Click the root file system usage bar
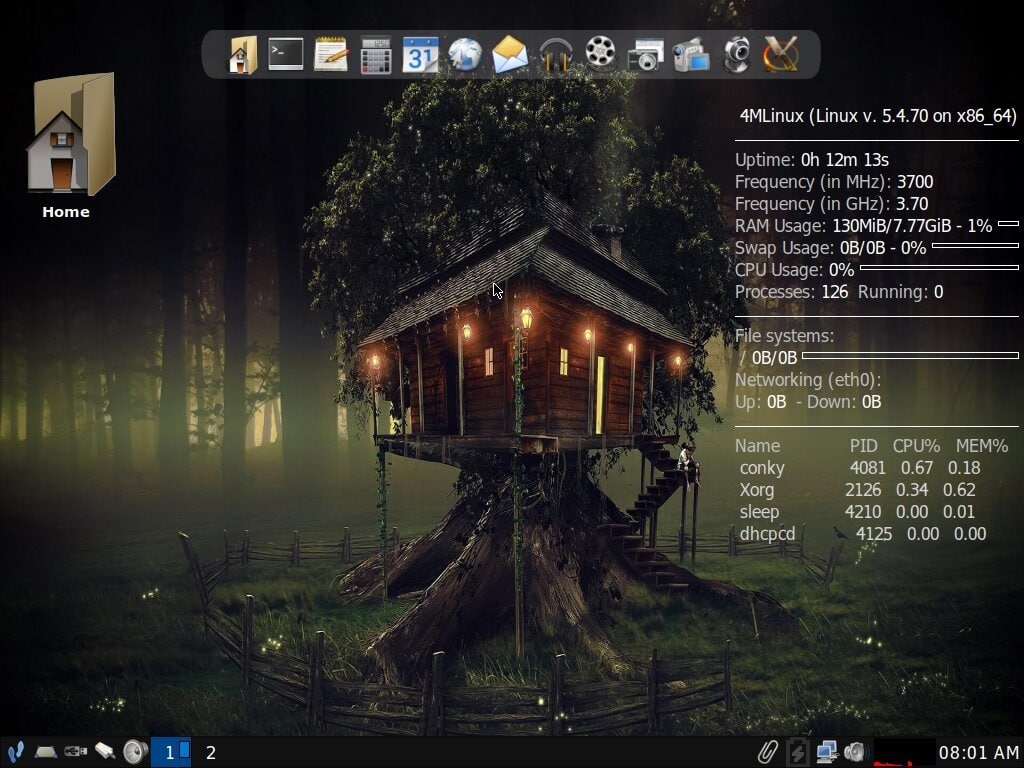 (910, 355)
